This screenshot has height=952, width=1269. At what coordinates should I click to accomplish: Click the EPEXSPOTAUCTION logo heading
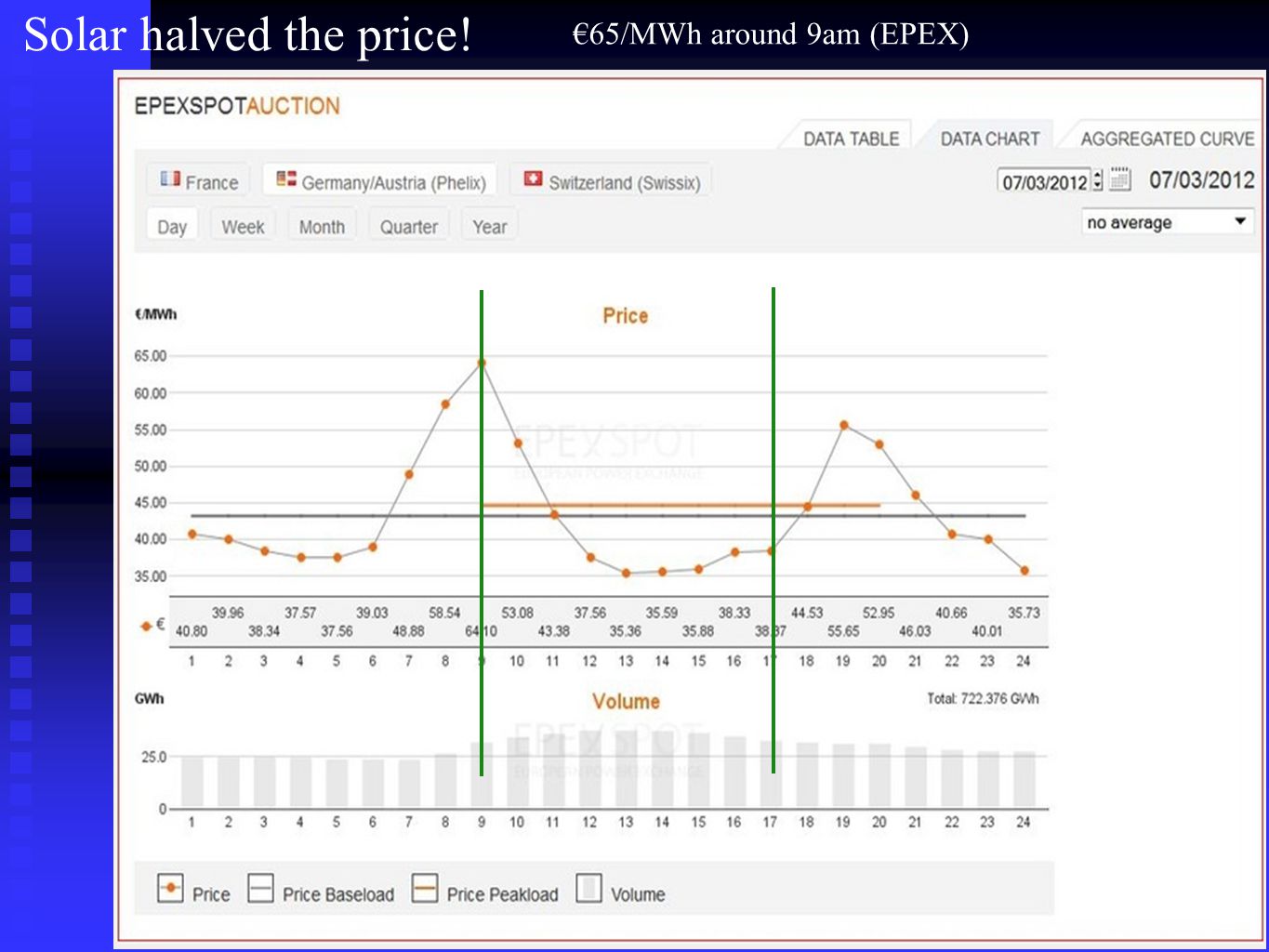[x=237, y=106]
